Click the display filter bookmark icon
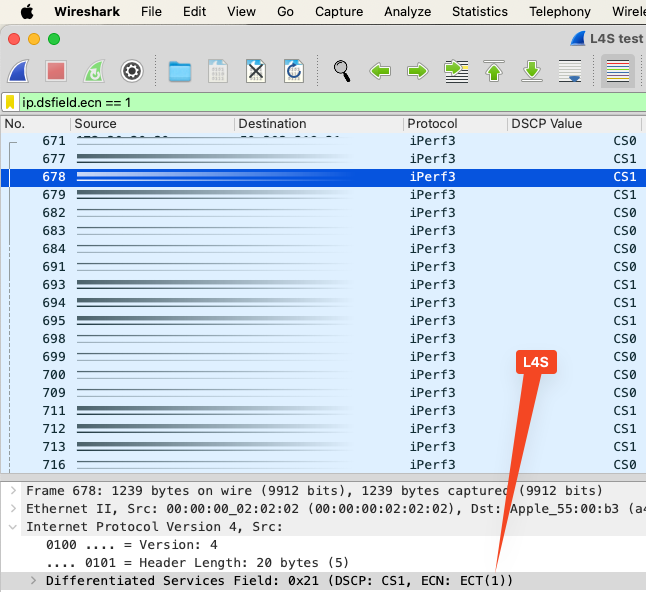Viewport: 646px width, 592px height. [10, 102]
